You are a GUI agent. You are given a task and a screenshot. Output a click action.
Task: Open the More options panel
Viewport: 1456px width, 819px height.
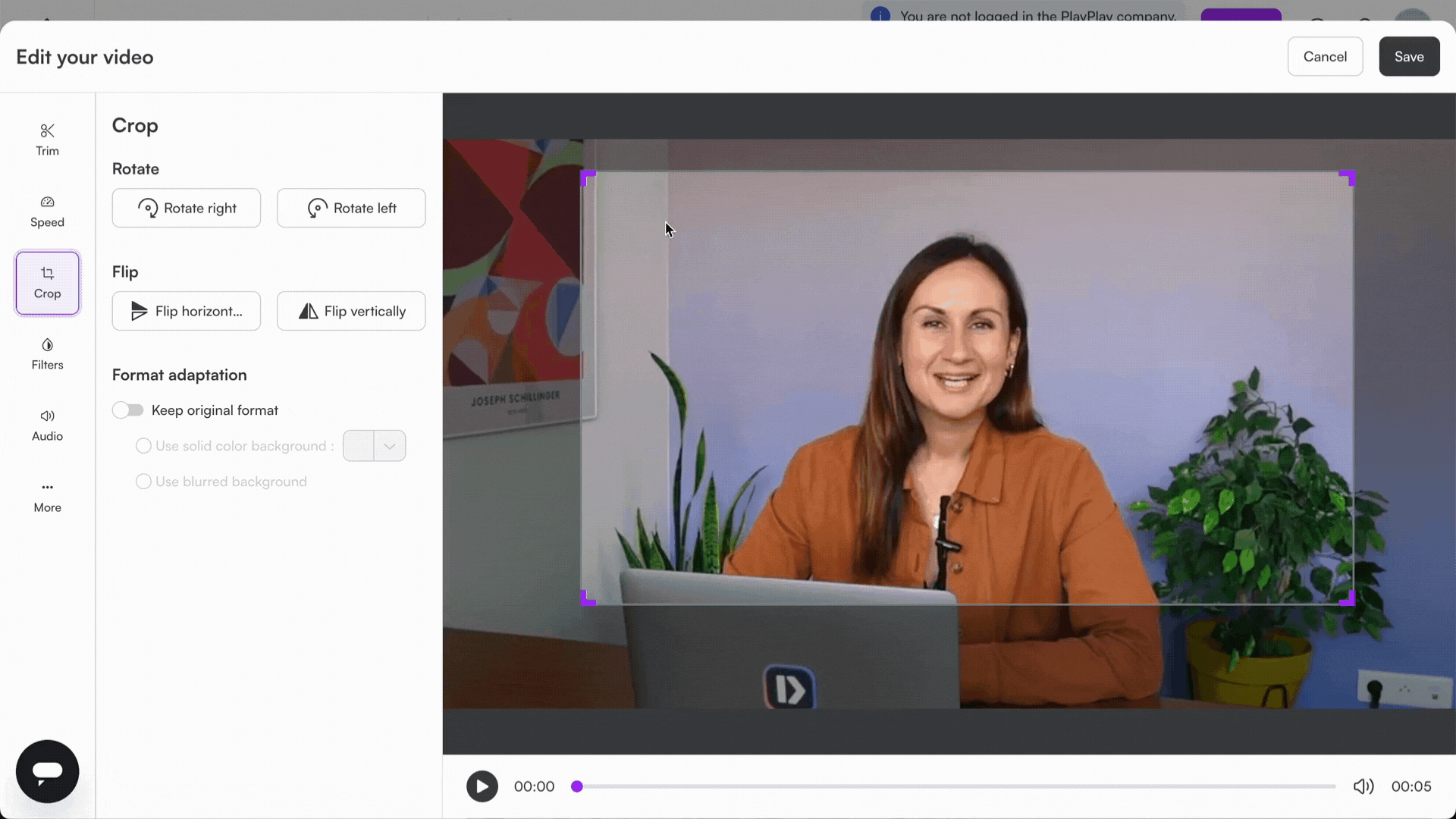(46, 496)
